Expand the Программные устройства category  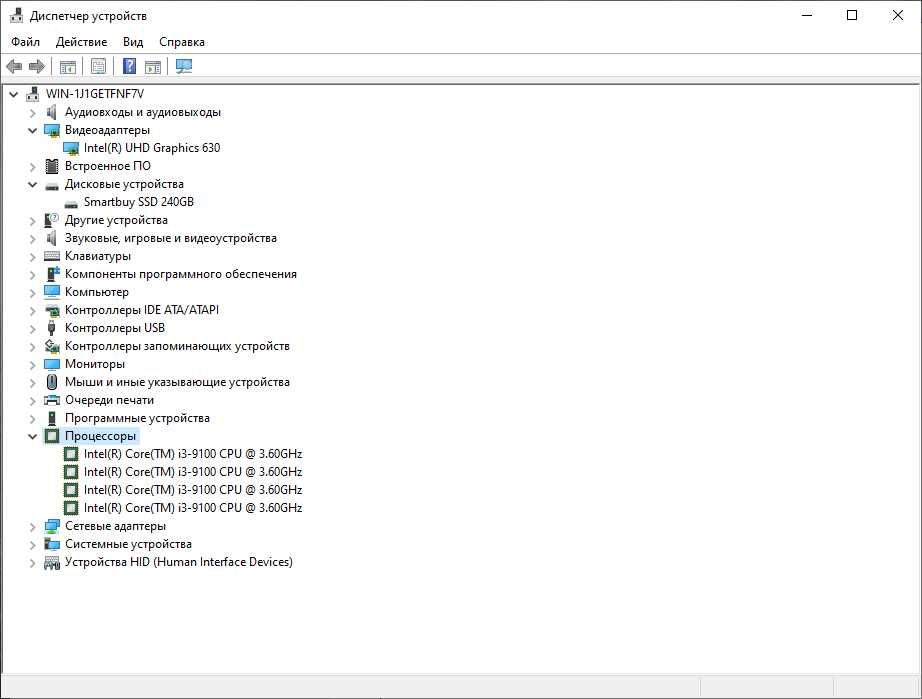32,419
